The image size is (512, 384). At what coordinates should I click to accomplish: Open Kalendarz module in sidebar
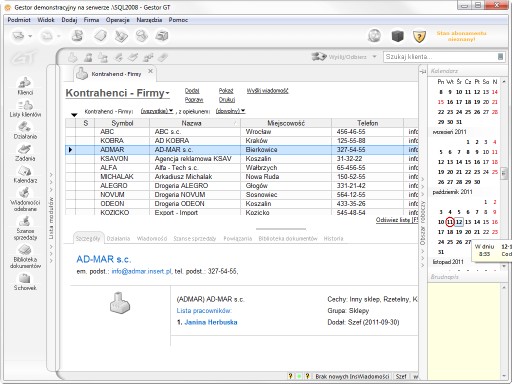[25, 175]
